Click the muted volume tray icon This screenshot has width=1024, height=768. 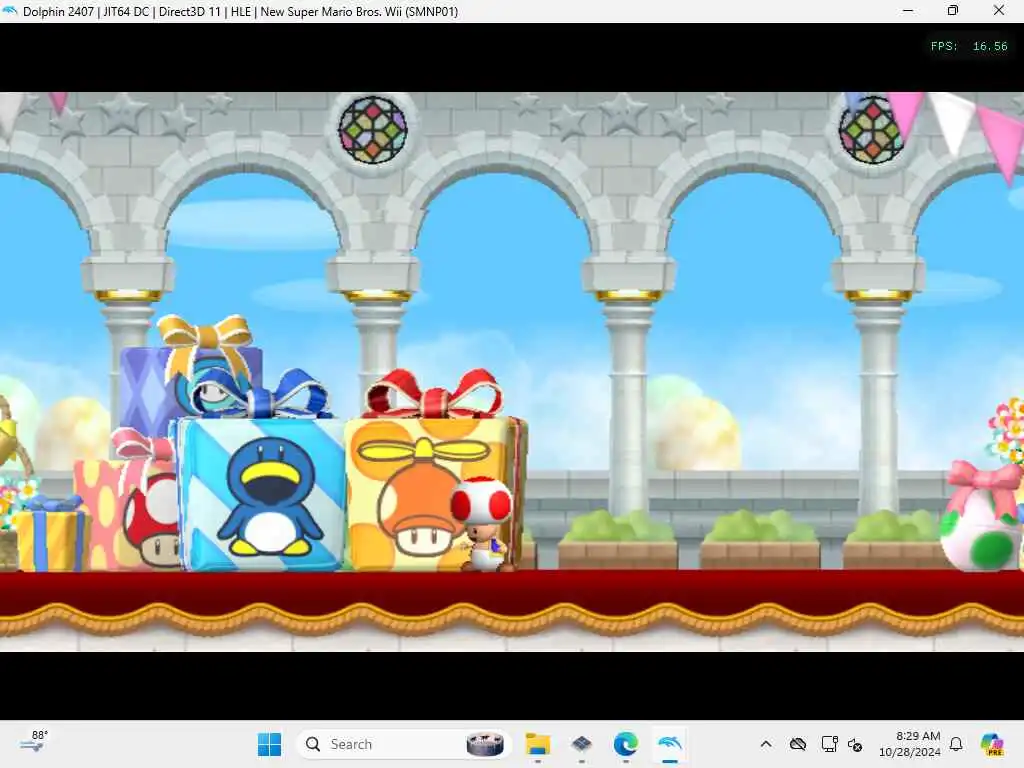point(855,744)
